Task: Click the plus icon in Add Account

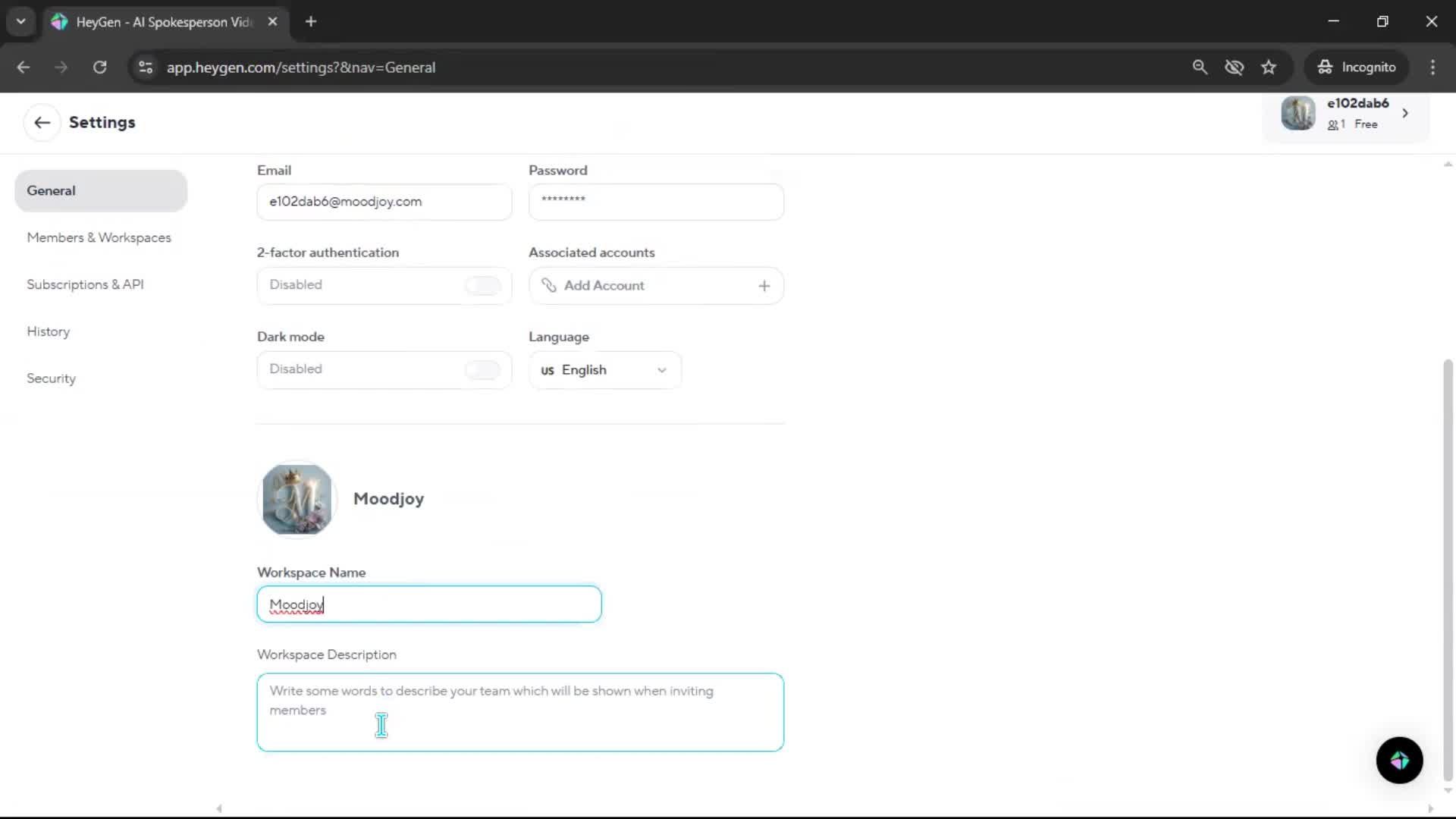Action: (764, 286)
